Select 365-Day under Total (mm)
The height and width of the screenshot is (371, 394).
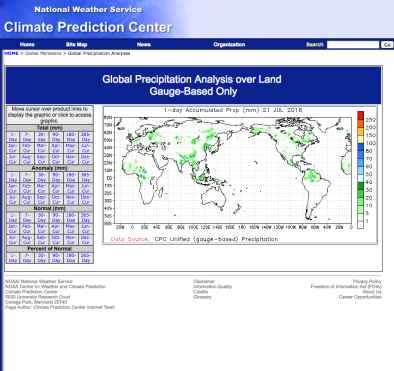(86, 137)
